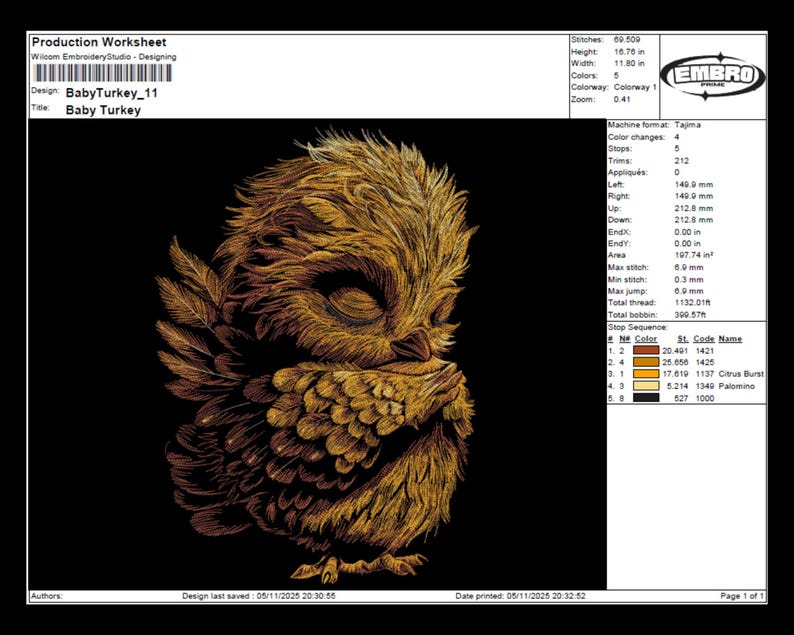
Task: Click the Baby Turkey title text
Action: 103,110
